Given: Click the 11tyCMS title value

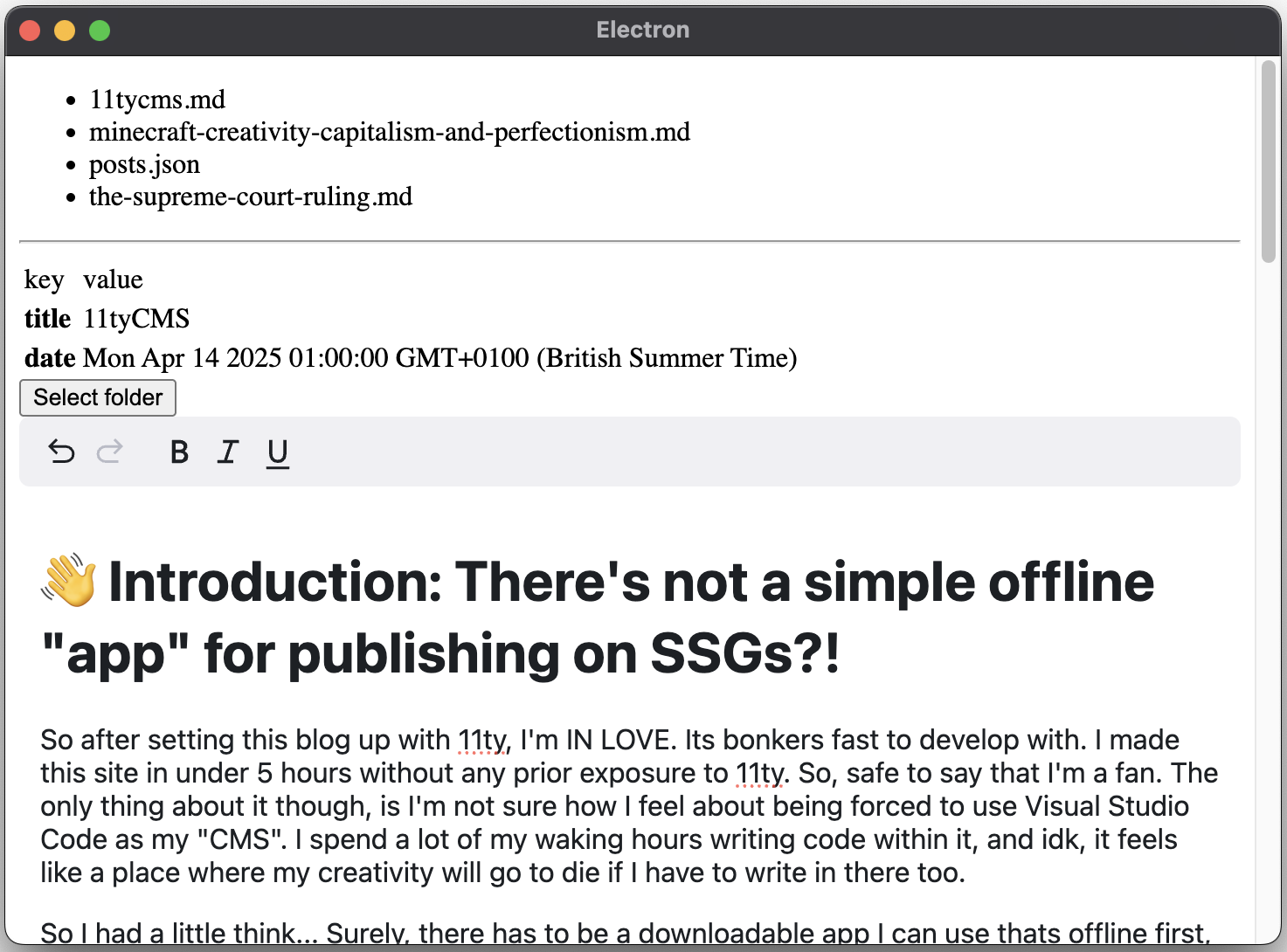Looking at the screenshot, I should click(136, 319).
